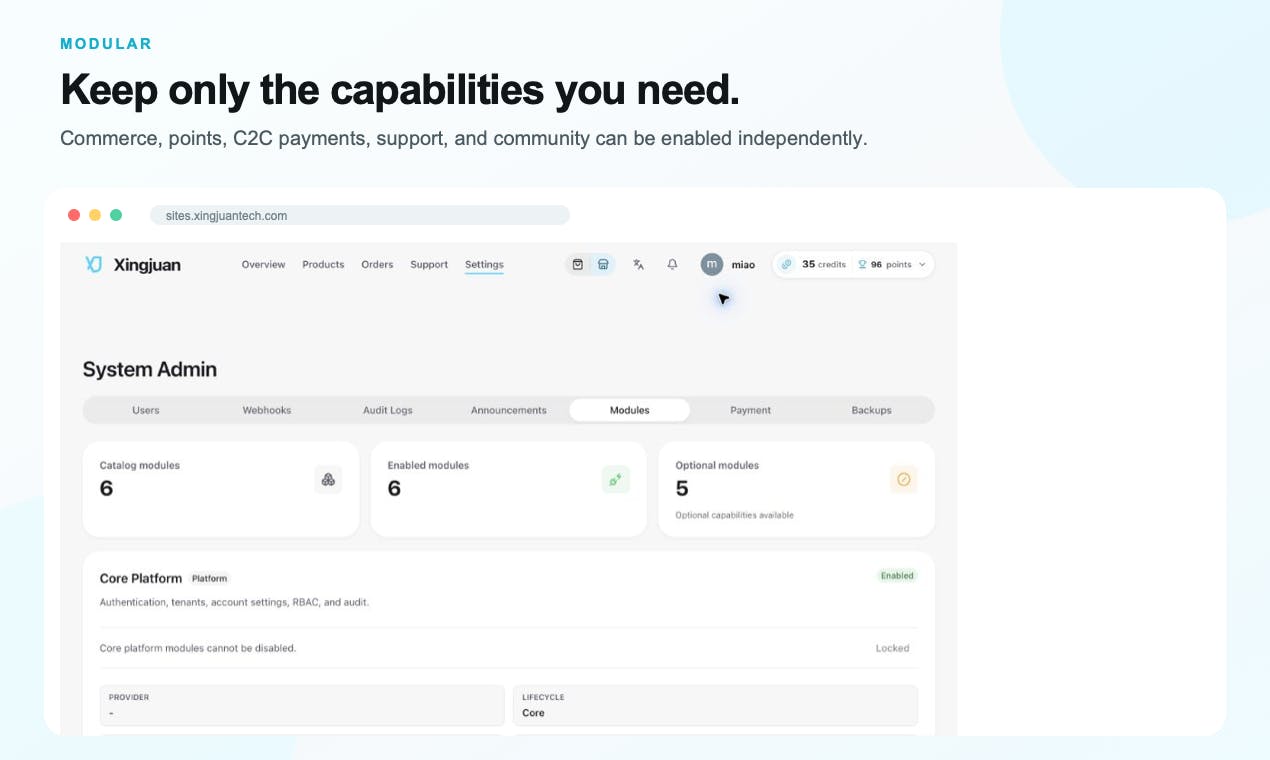Go to the Products page
Screen dimensions: 1270x760
tap(323, 264)
